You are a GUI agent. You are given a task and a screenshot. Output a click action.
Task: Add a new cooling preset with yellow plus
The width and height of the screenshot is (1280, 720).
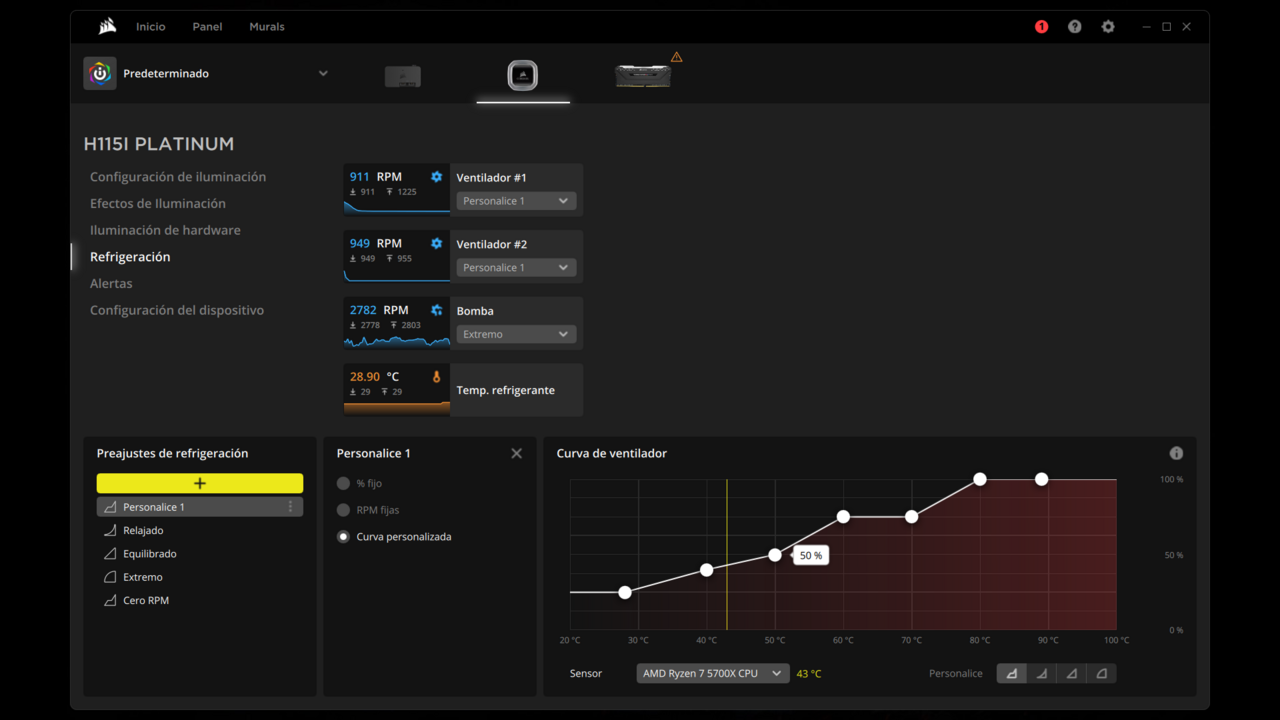tap(200, 483)
